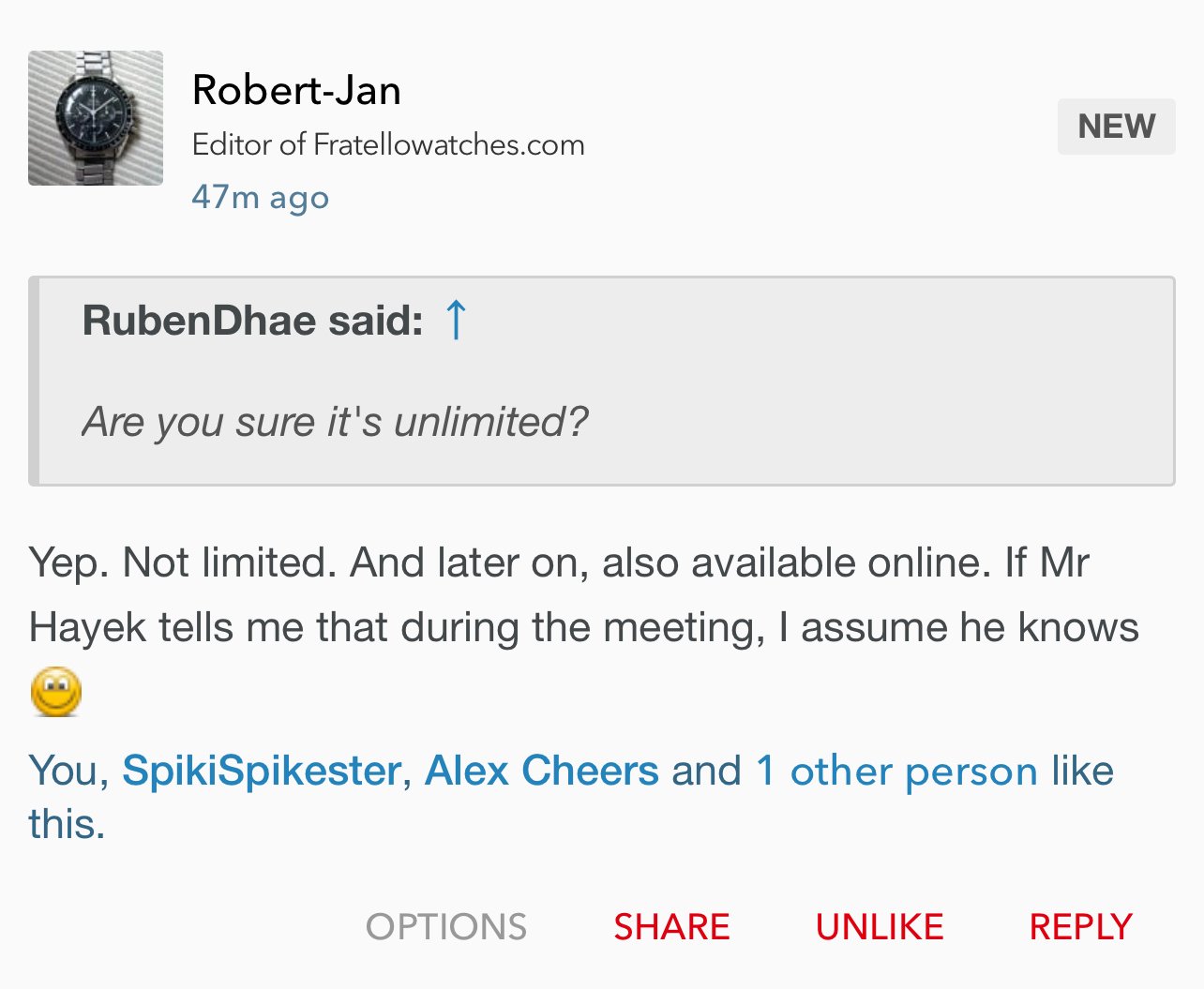View SpikiSpikester's profile

[262, 771]
